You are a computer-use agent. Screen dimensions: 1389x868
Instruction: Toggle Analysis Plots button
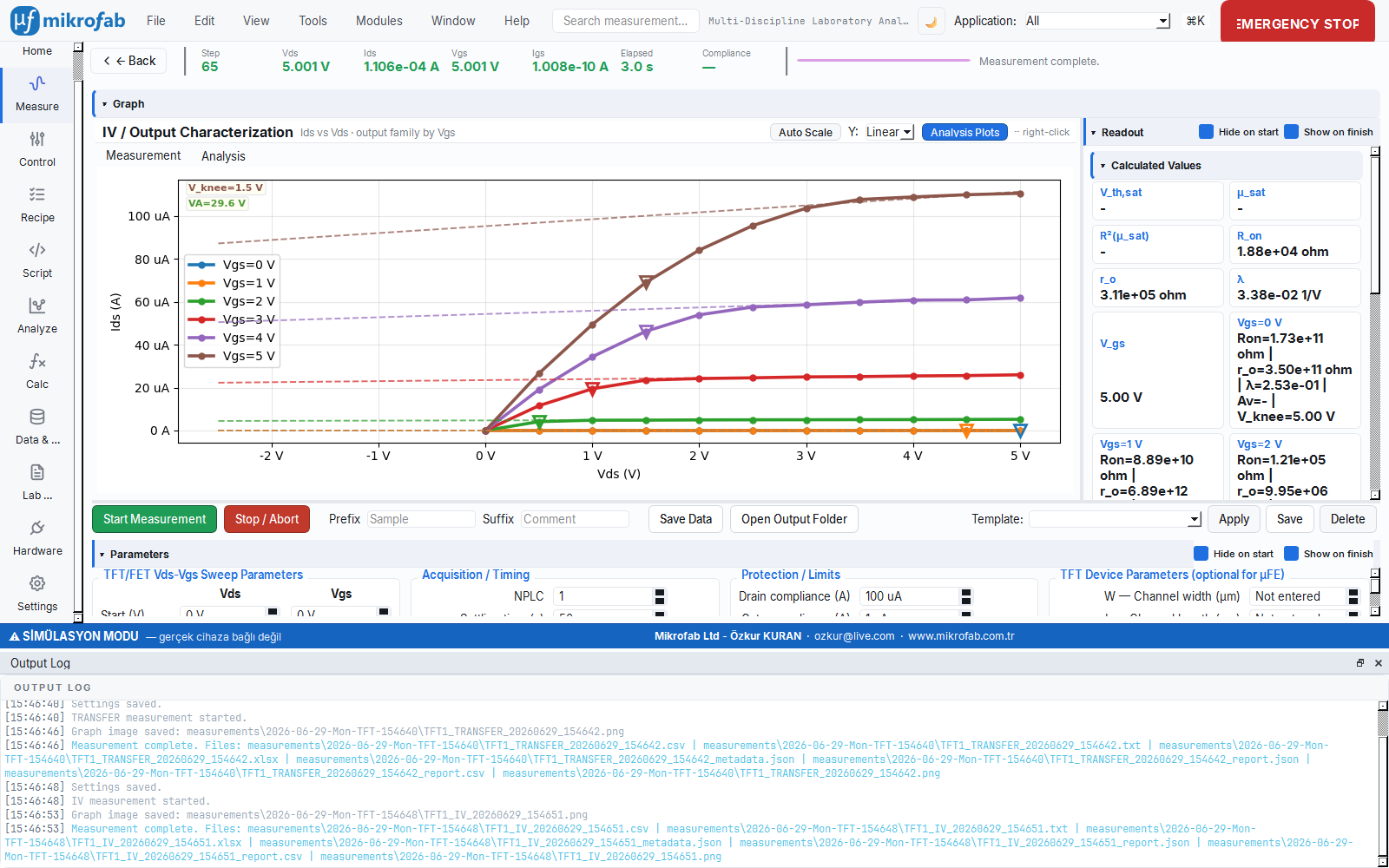point(965,132)
